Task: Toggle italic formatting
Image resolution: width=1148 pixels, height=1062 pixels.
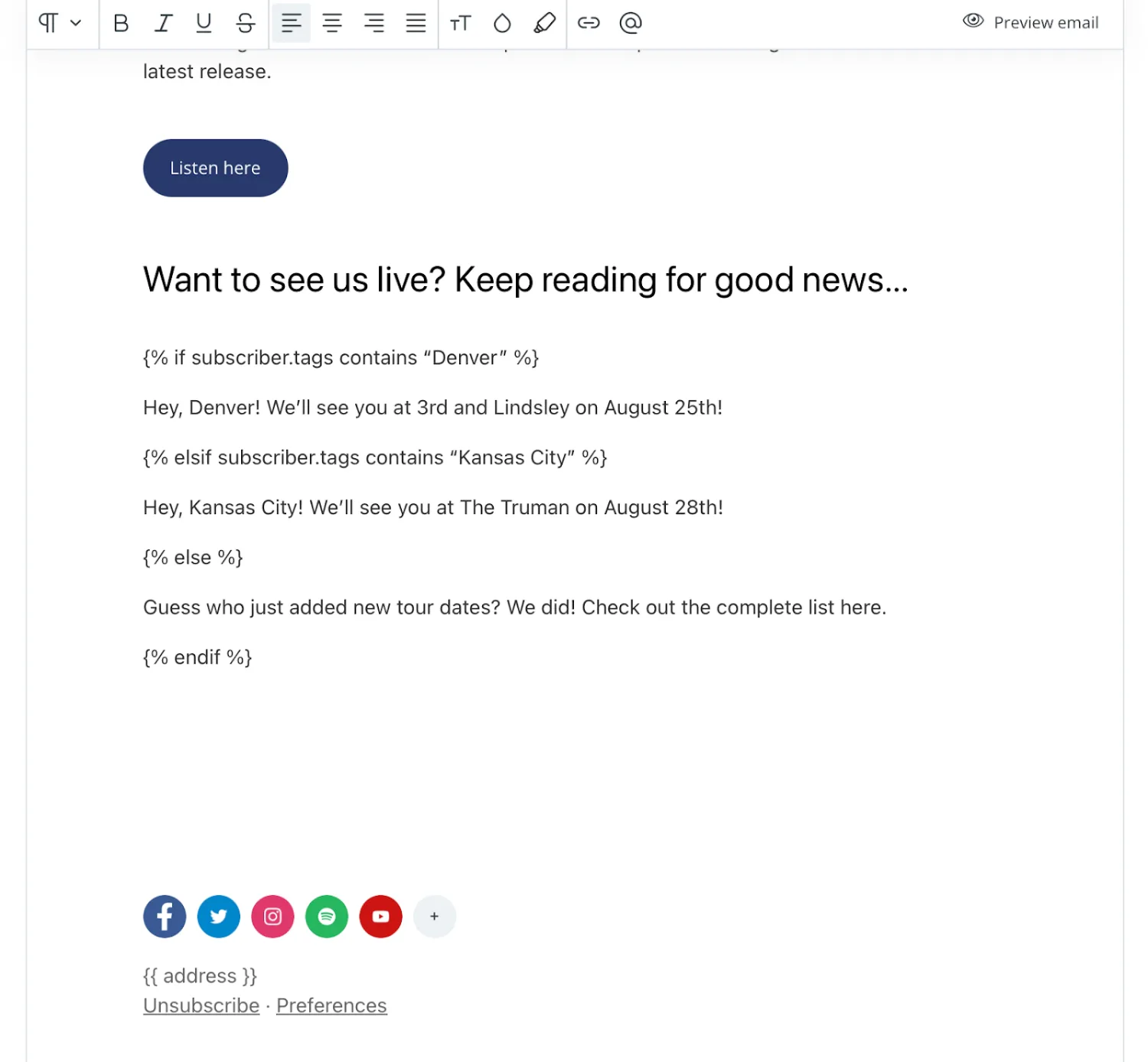Action: 162,23
